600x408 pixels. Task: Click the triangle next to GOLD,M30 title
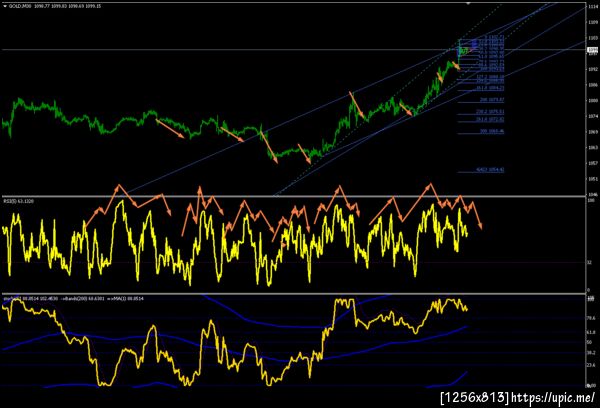[x=5, y=6]
